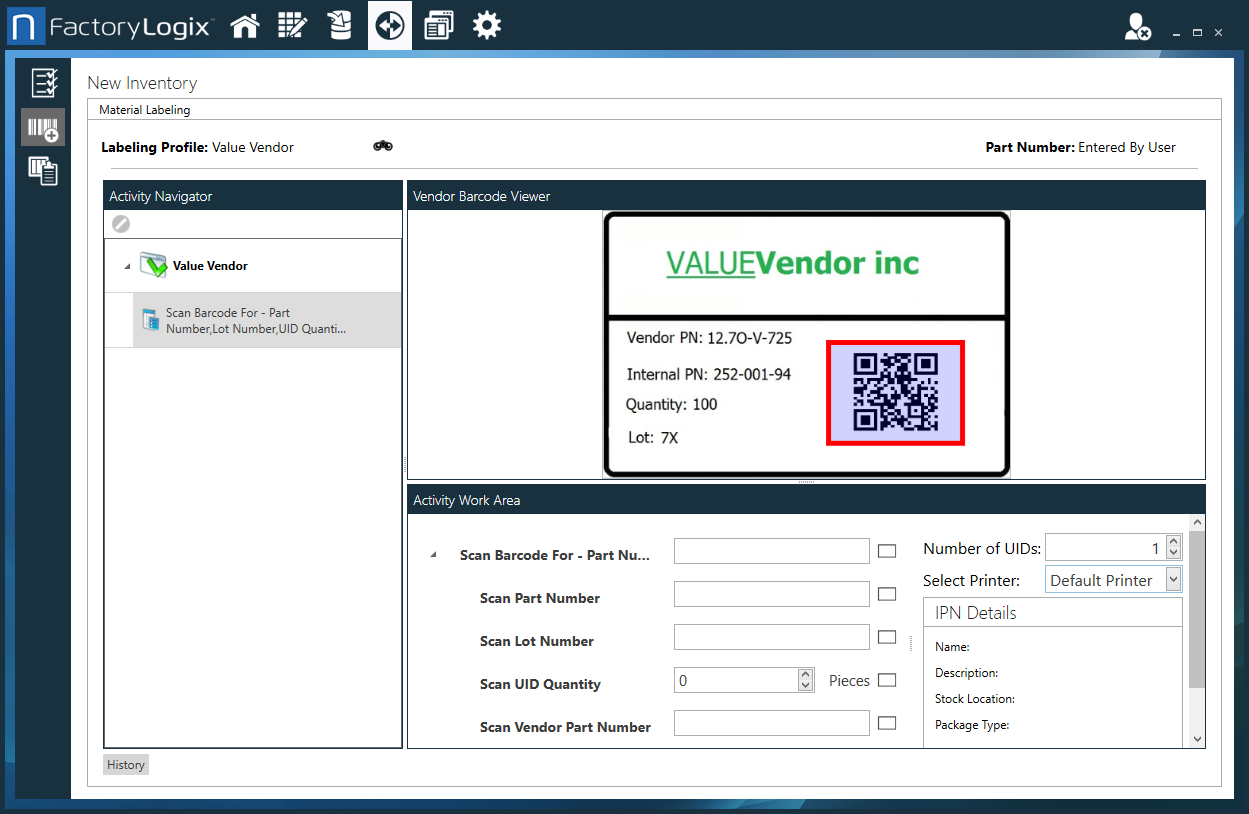Viewport: 1249px width, 814px height.
Task: Open the FactoryLogix home screen
Action: click(244, 25)
